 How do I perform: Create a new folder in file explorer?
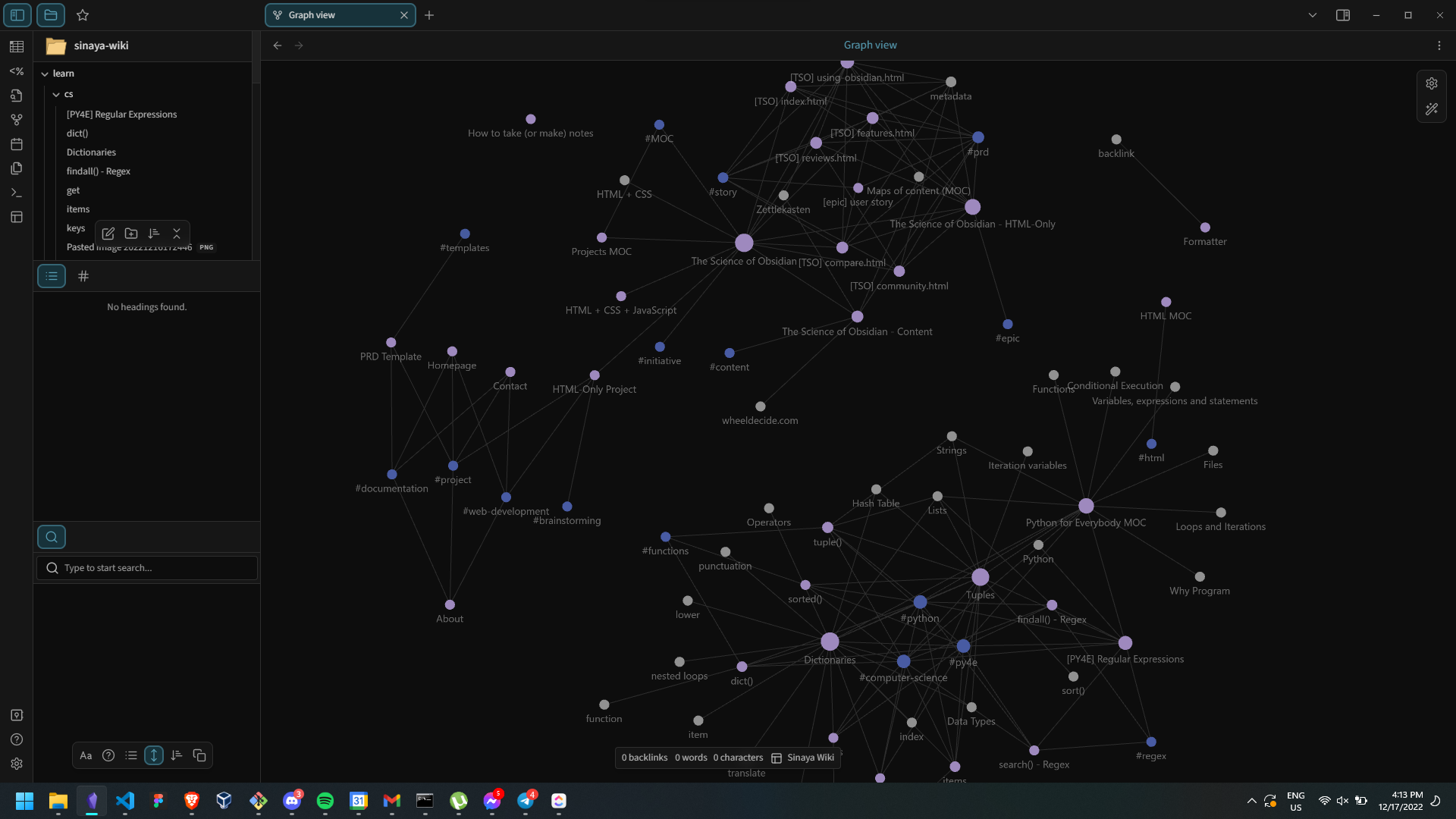(x=131, y=234)
